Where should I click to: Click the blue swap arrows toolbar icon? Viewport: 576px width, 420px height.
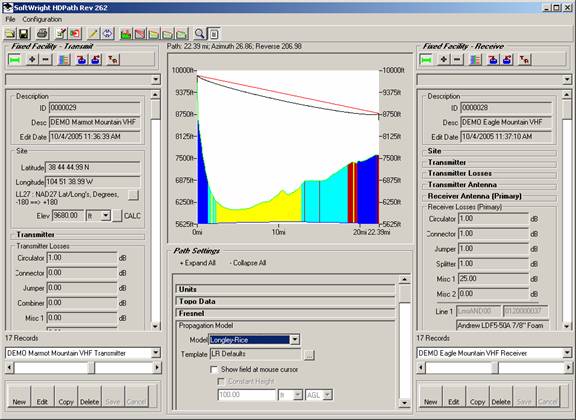(107, 34)
